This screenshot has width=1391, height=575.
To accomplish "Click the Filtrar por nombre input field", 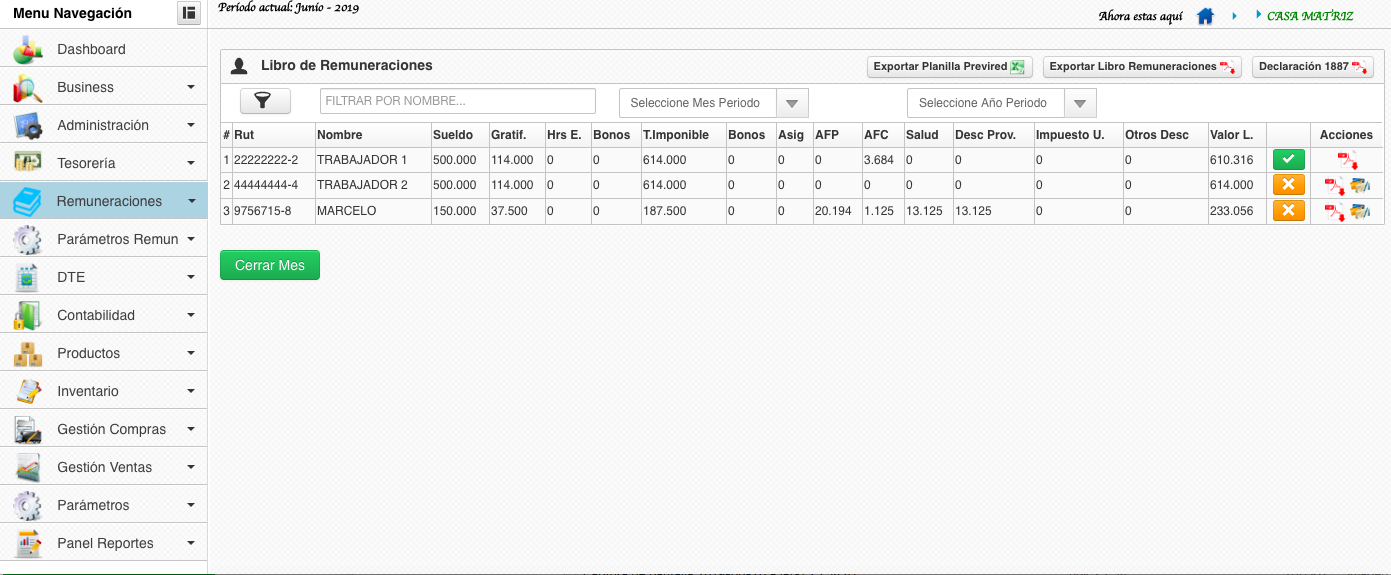I will 457,101.
